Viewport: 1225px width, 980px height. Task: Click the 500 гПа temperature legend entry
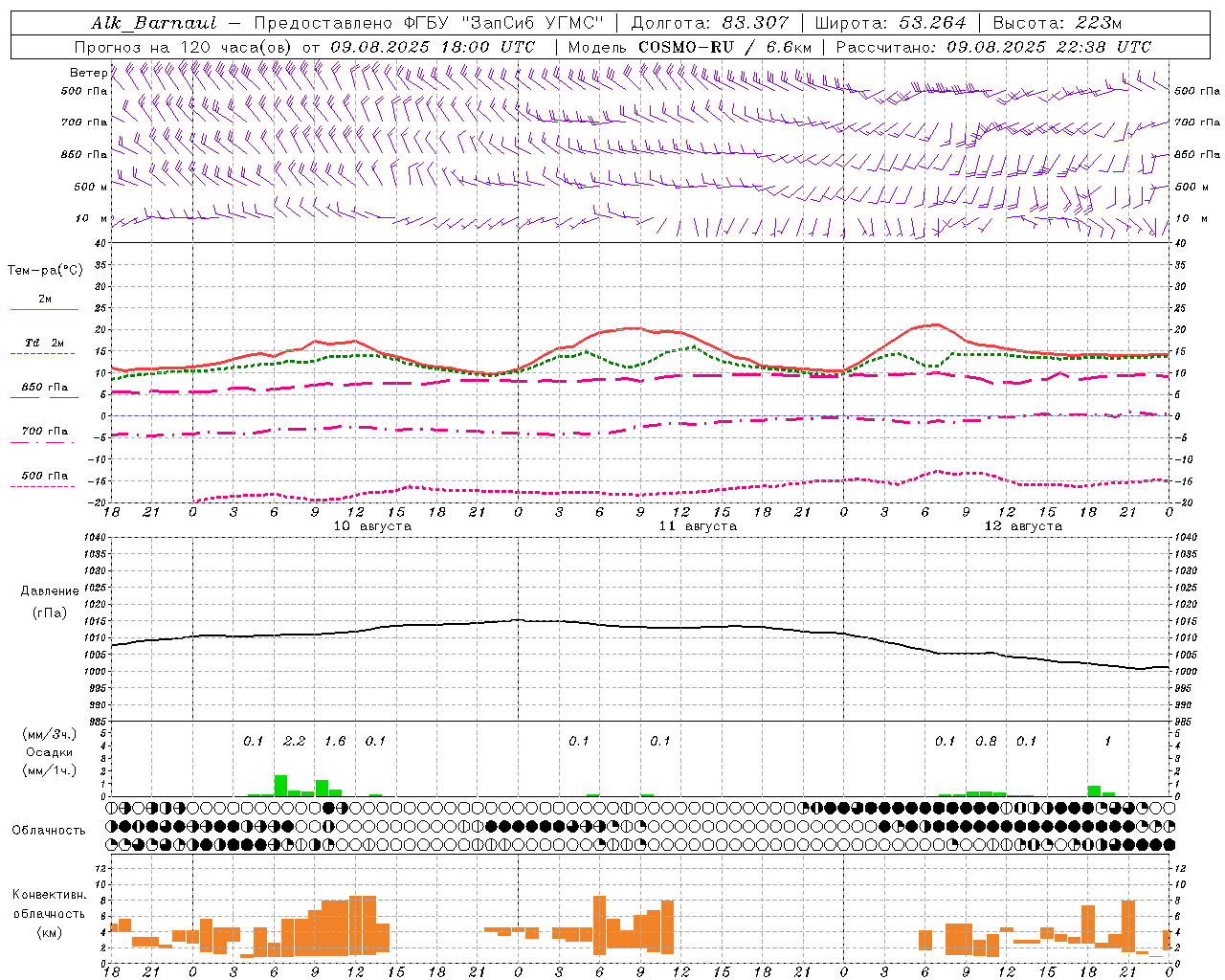45,476
